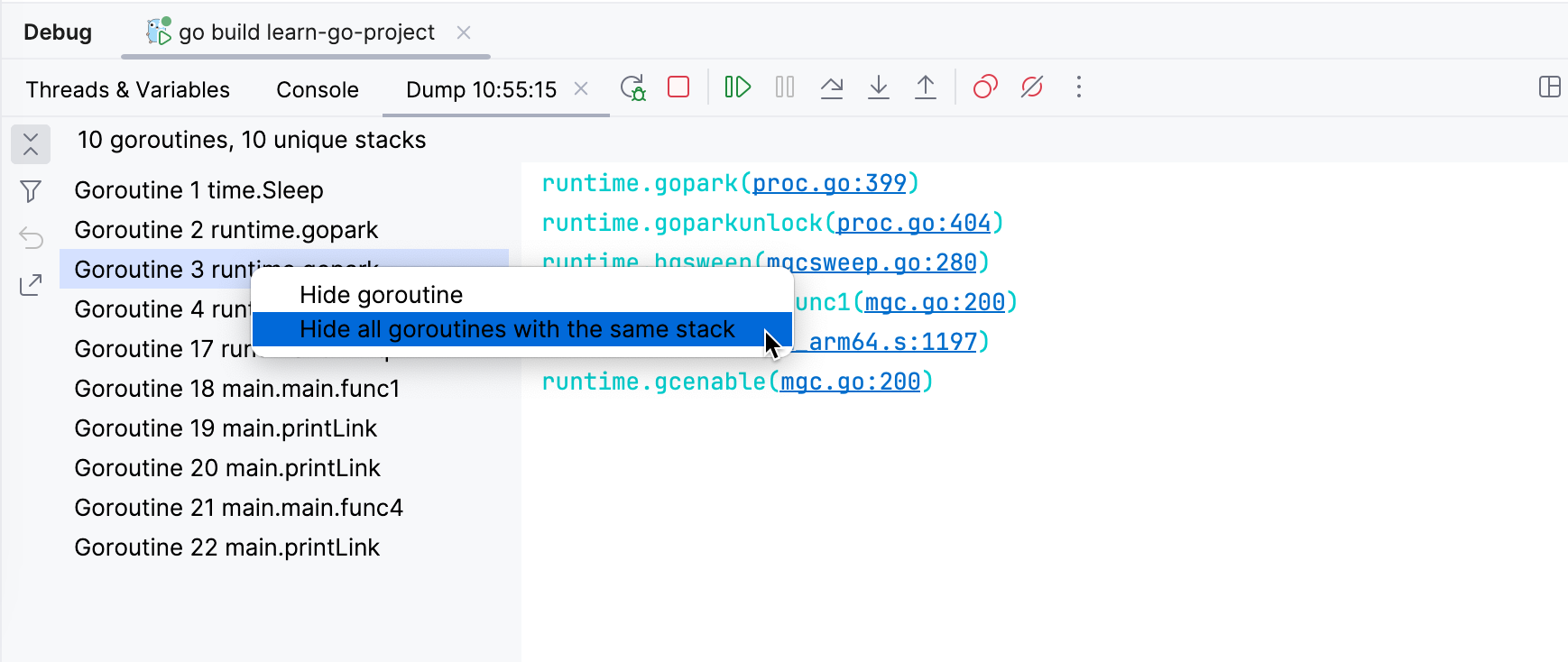Select Goroutine 19 main.printLink
1568x662 pixels.
pyautogui.click(x=284, y=428)
